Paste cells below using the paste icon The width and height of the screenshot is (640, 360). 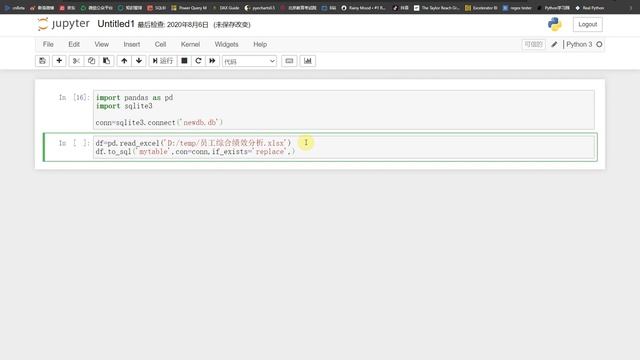(107, 61)
